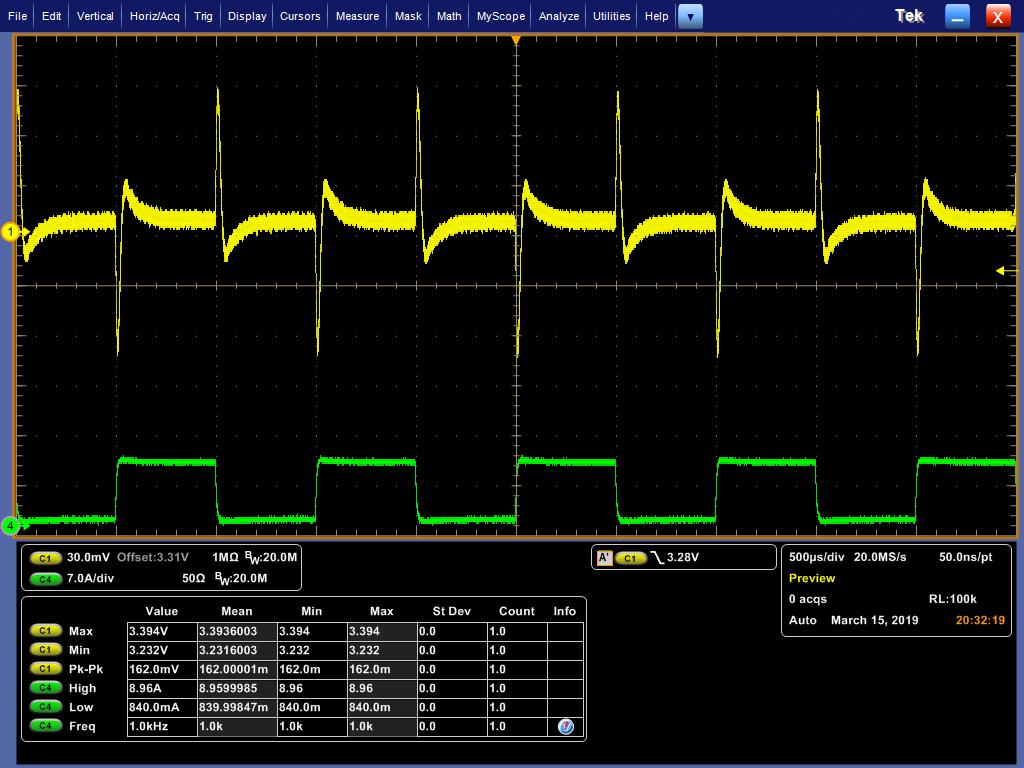Select the yellow channel 1 ground marker

click(x=11, y=232)
